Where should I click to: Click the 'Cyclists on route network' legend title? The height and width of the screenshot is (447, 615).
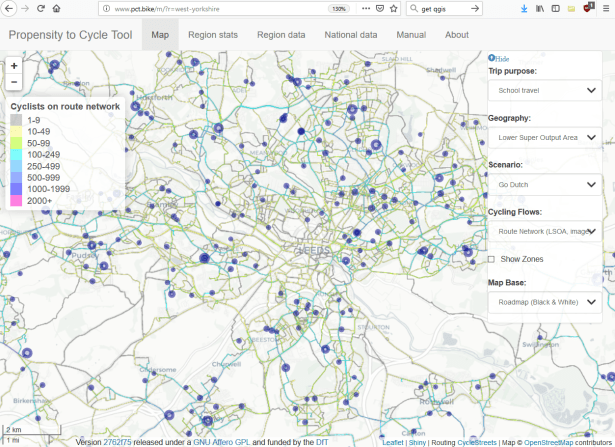coord(65,107)
